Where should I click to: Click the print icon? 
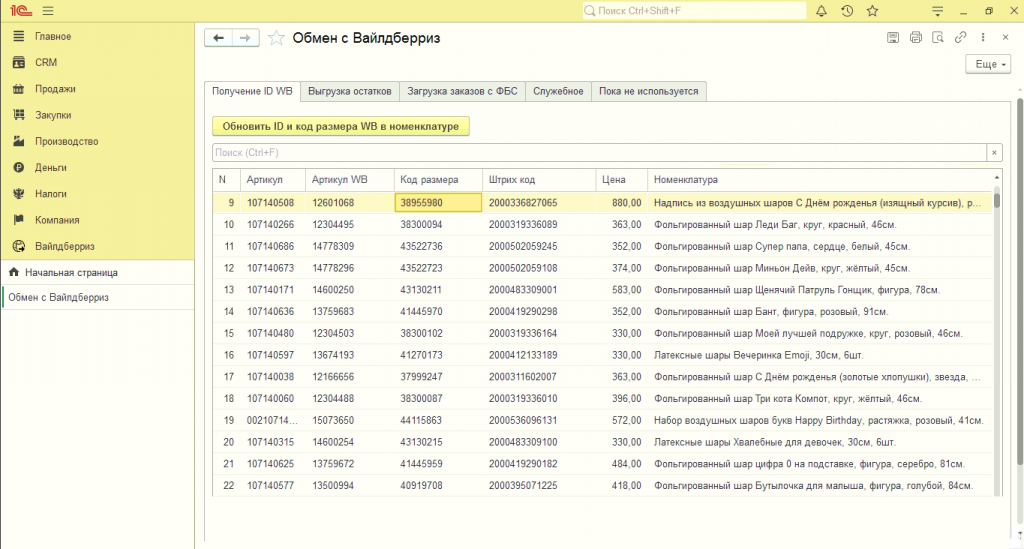point(916,38)
